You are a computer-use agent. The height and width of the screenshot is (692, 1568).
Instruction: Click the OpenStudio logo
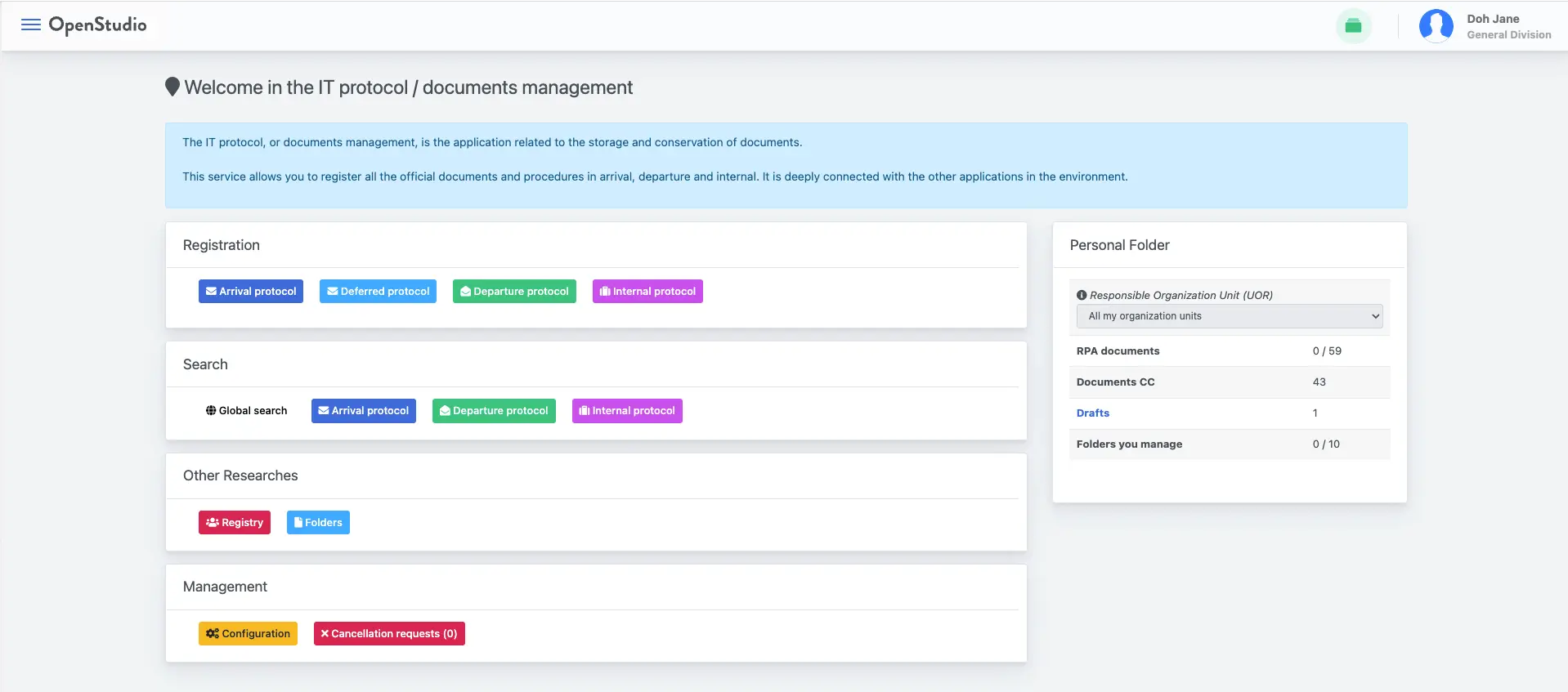pyautogui.click(x=98, y=25)
